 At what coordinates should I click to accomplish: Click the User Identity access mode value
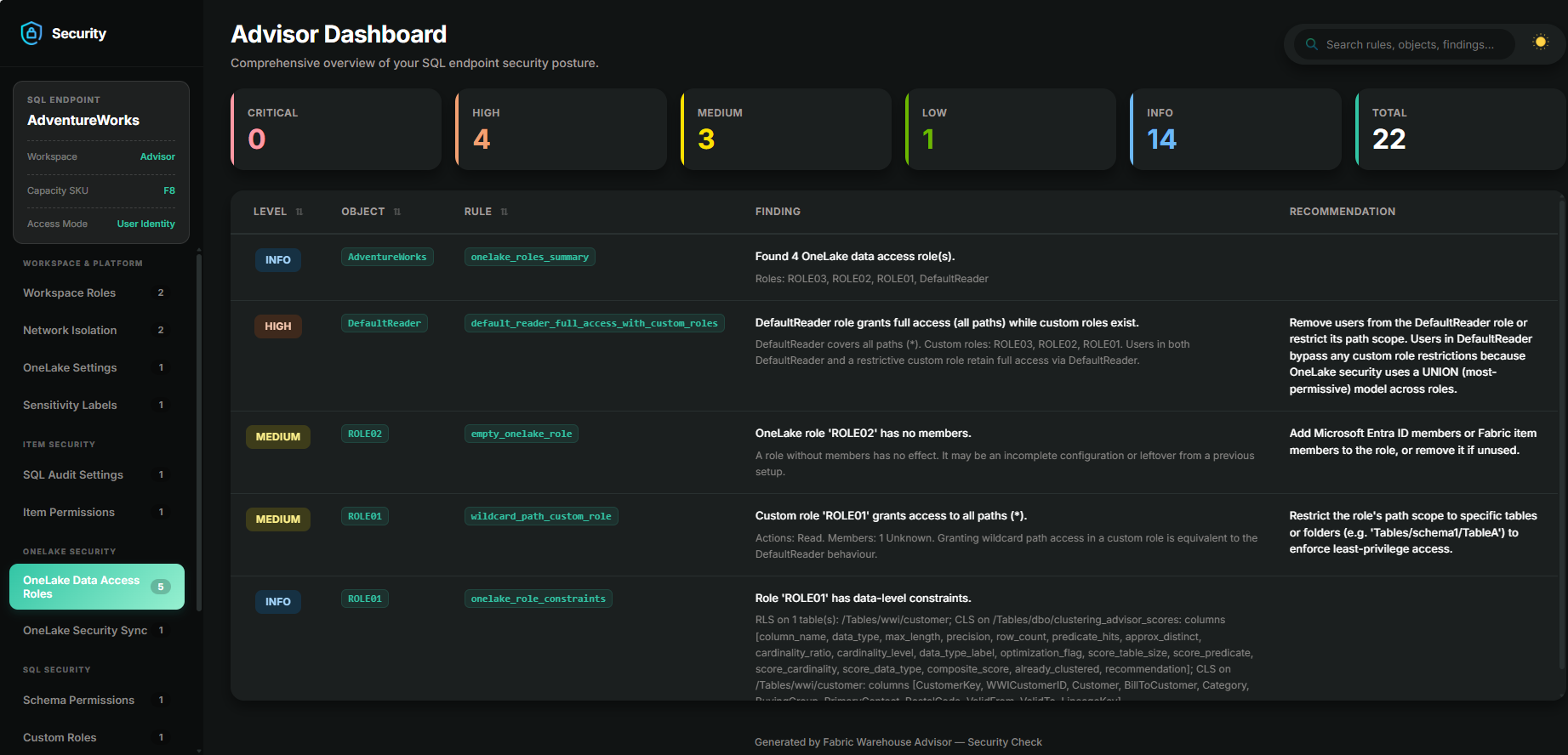coord(146,224)
